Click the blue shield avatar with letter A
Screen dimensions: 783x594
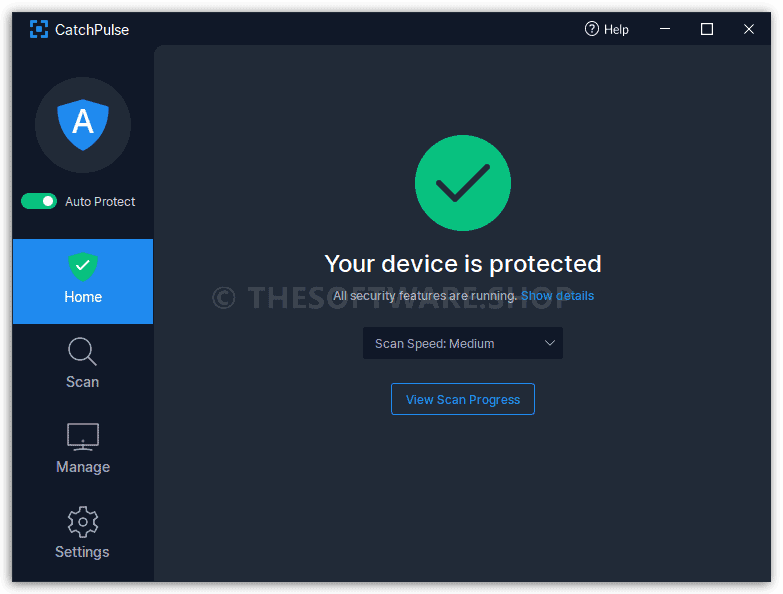tap(83, 125)
